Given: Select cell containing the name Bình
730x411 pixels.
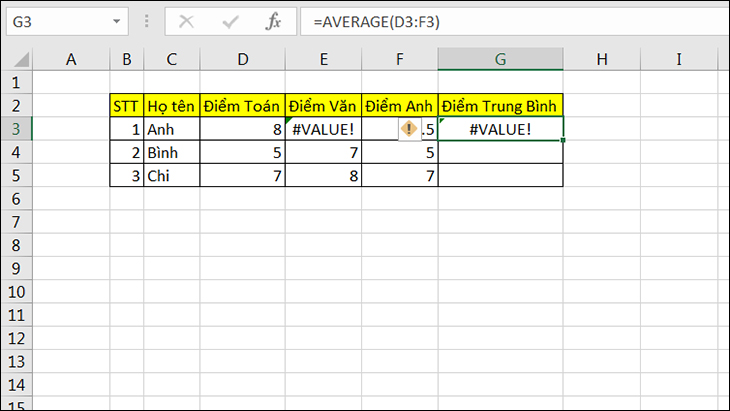Looking at the screenshot, I should click(x=172, y=152).
